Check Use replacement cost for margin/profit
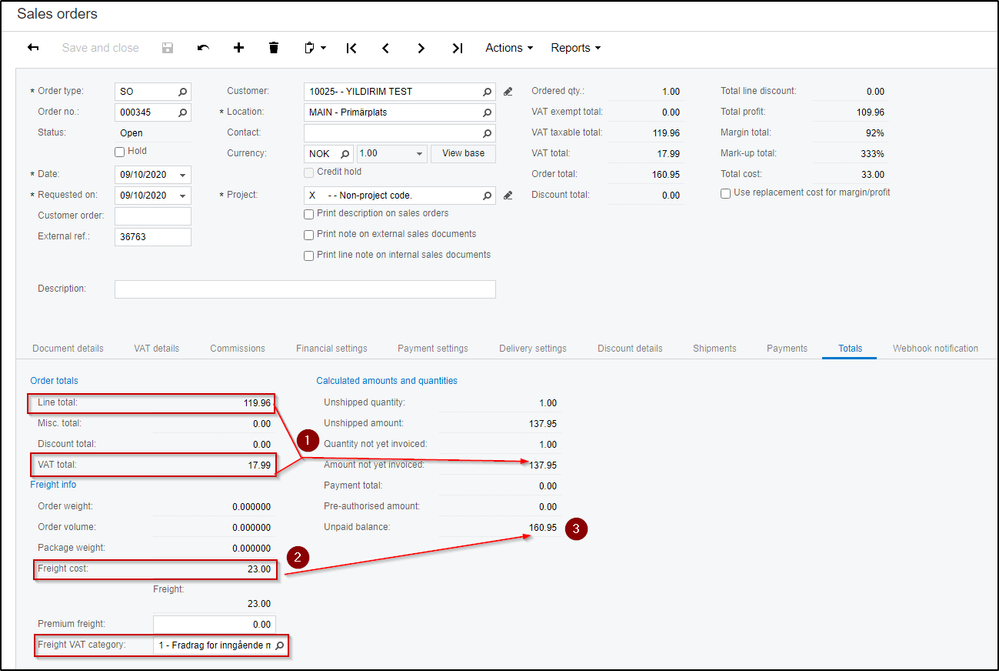This screenshot has width=999, height=671. 726,193
